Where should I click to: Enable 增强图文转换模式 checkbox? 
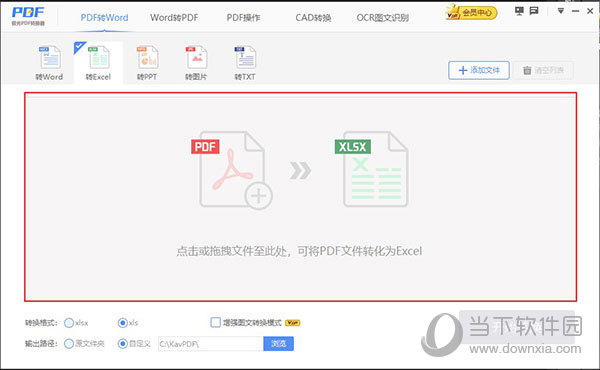[x=215, y=323]
